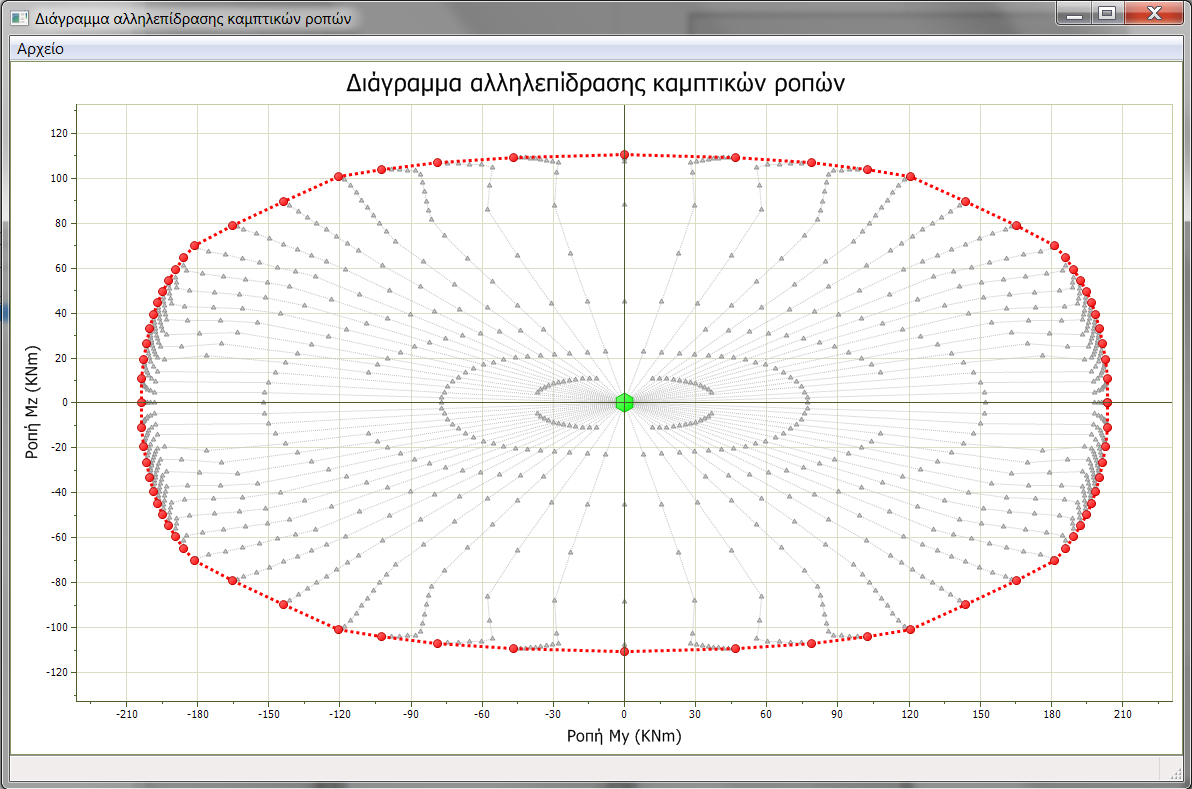Screen dimensions: 1192x789
Task: Click the leftmost red point on the My axis
Action: [141, 402]
